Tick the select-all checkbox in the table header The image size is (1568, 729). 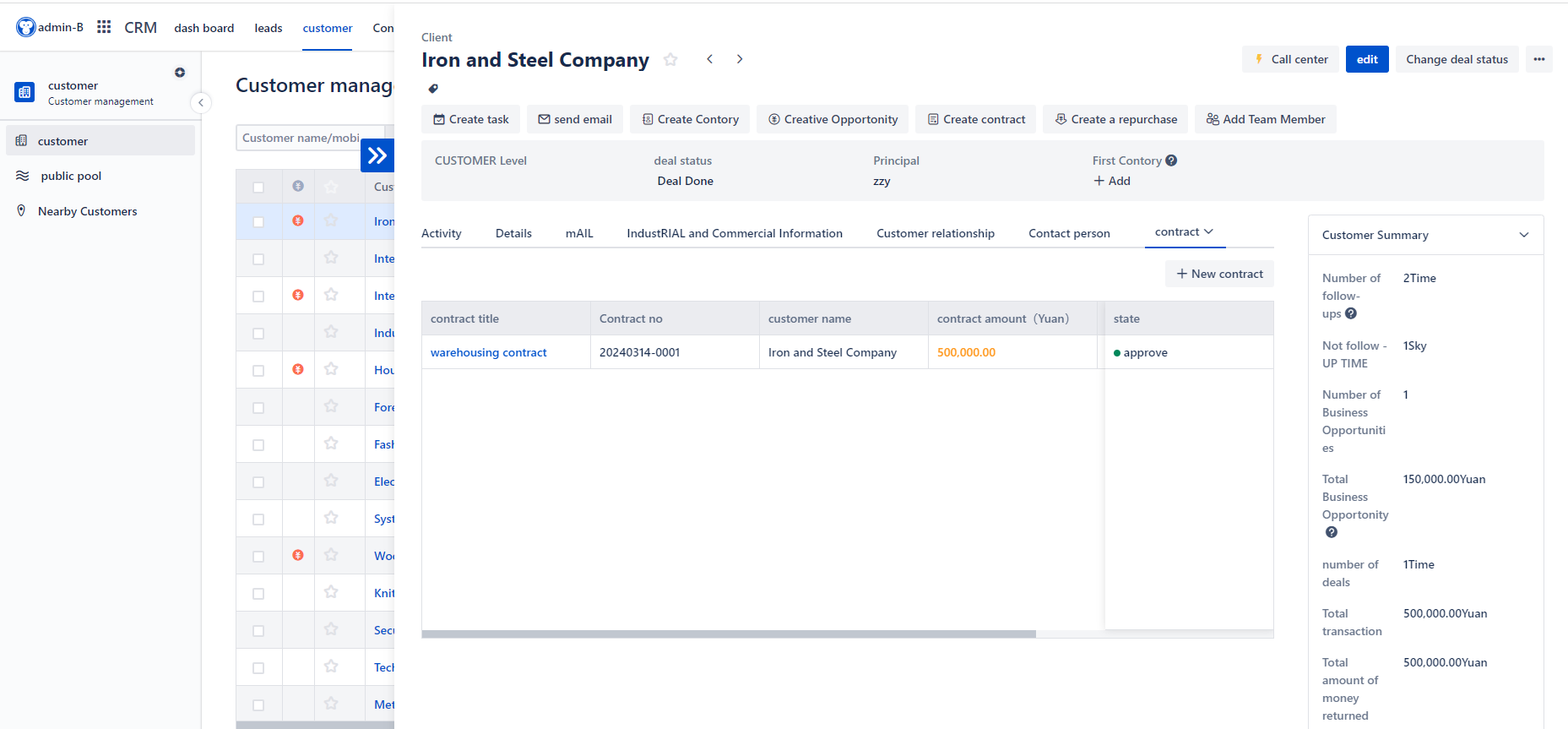click(x=258, y=187)
